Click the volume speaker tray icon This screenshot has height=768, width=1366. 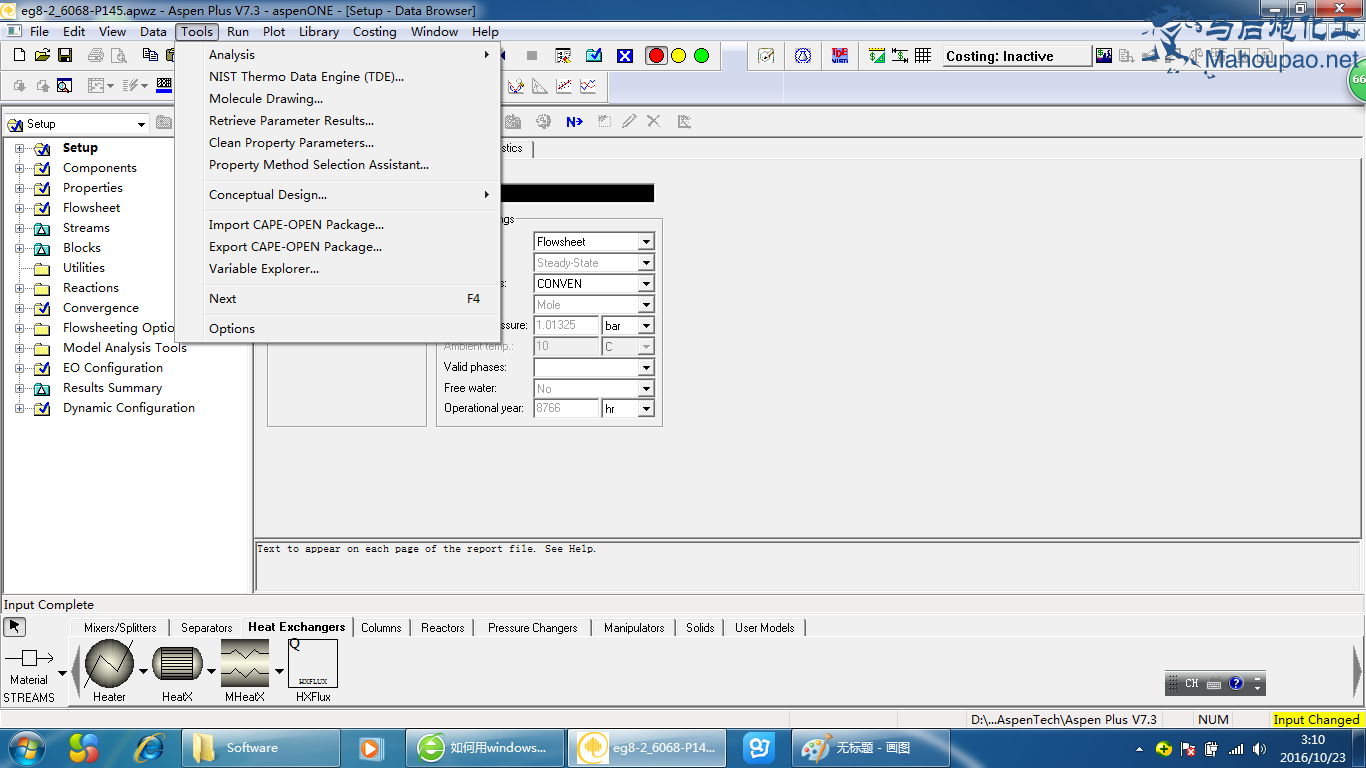1259,749
